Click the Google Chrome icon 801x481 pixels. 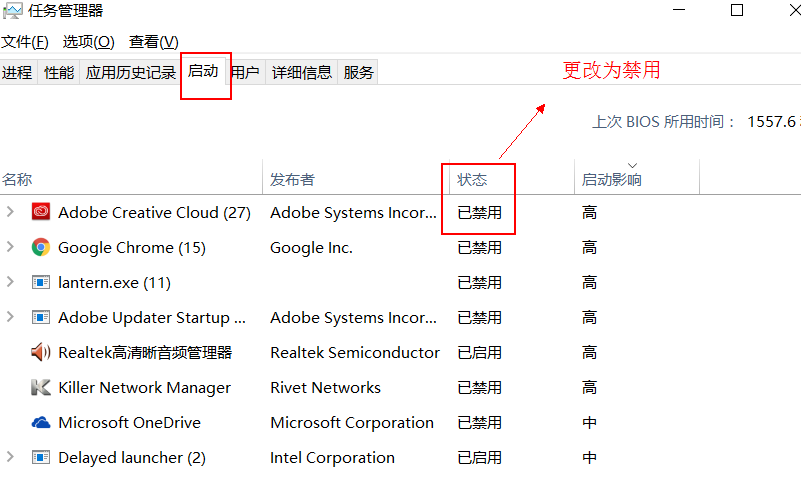coord(41,247)
